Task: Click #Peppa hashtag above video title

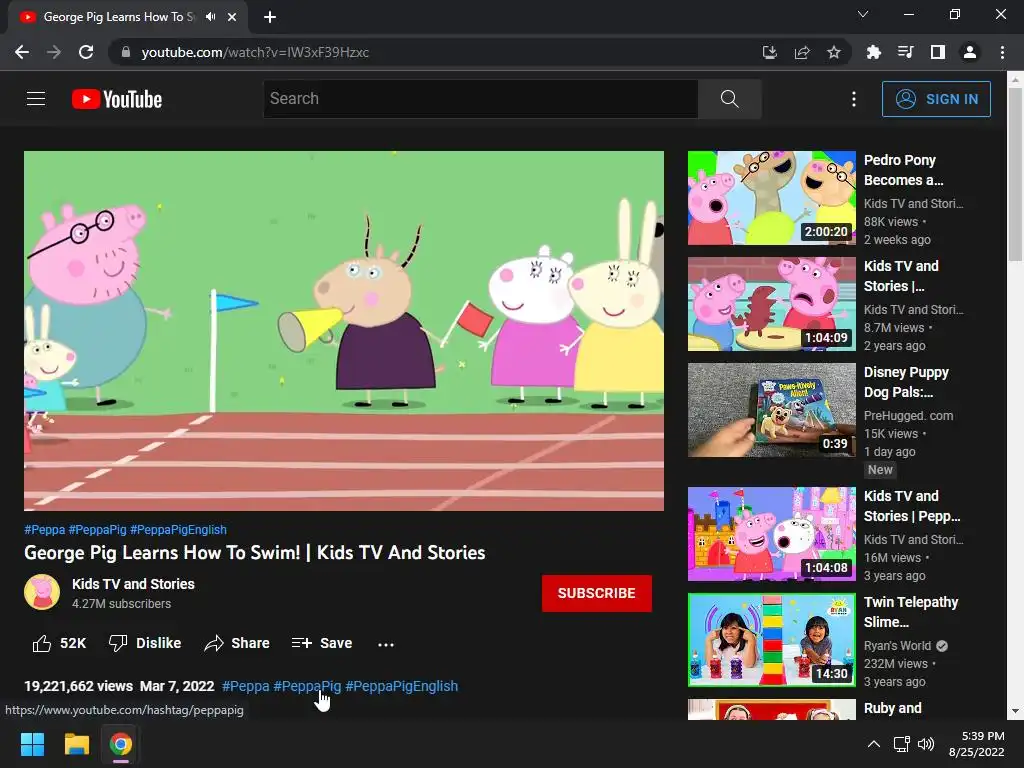Action: tap(44, 530)
